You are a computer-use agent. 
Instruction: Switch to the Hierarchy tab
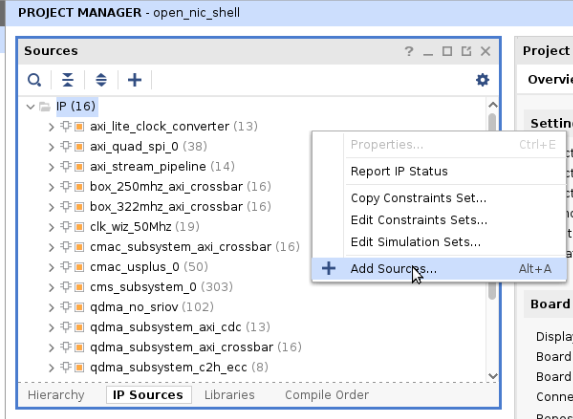point(56,395)
